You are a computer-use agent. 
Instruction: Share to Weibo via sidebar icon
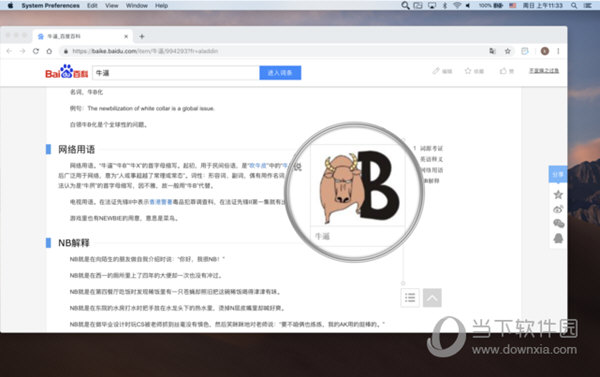click(x=558, y=209)
